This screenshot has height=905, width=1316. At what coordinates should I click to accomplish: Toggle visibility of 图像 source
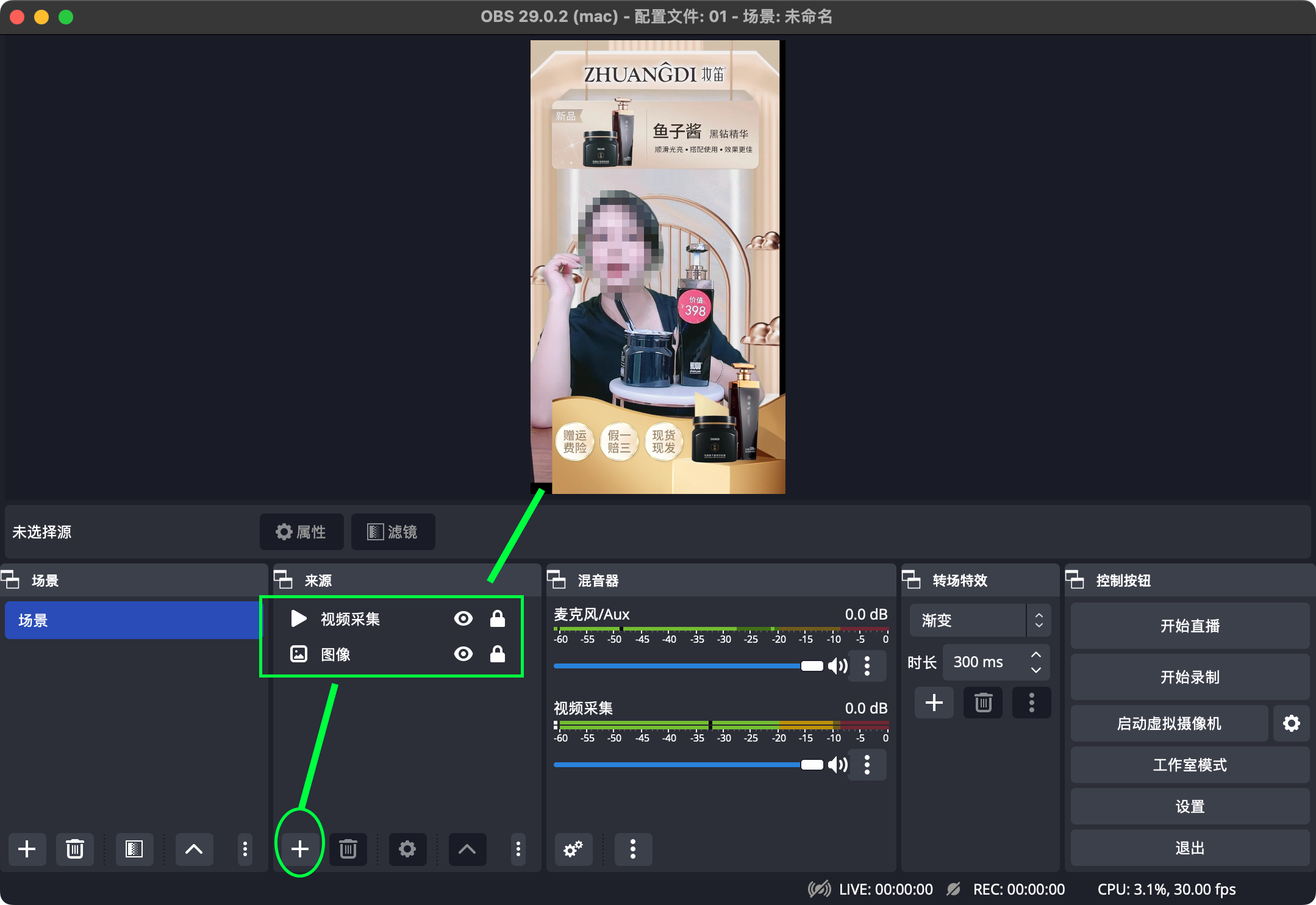coord(463,654)
